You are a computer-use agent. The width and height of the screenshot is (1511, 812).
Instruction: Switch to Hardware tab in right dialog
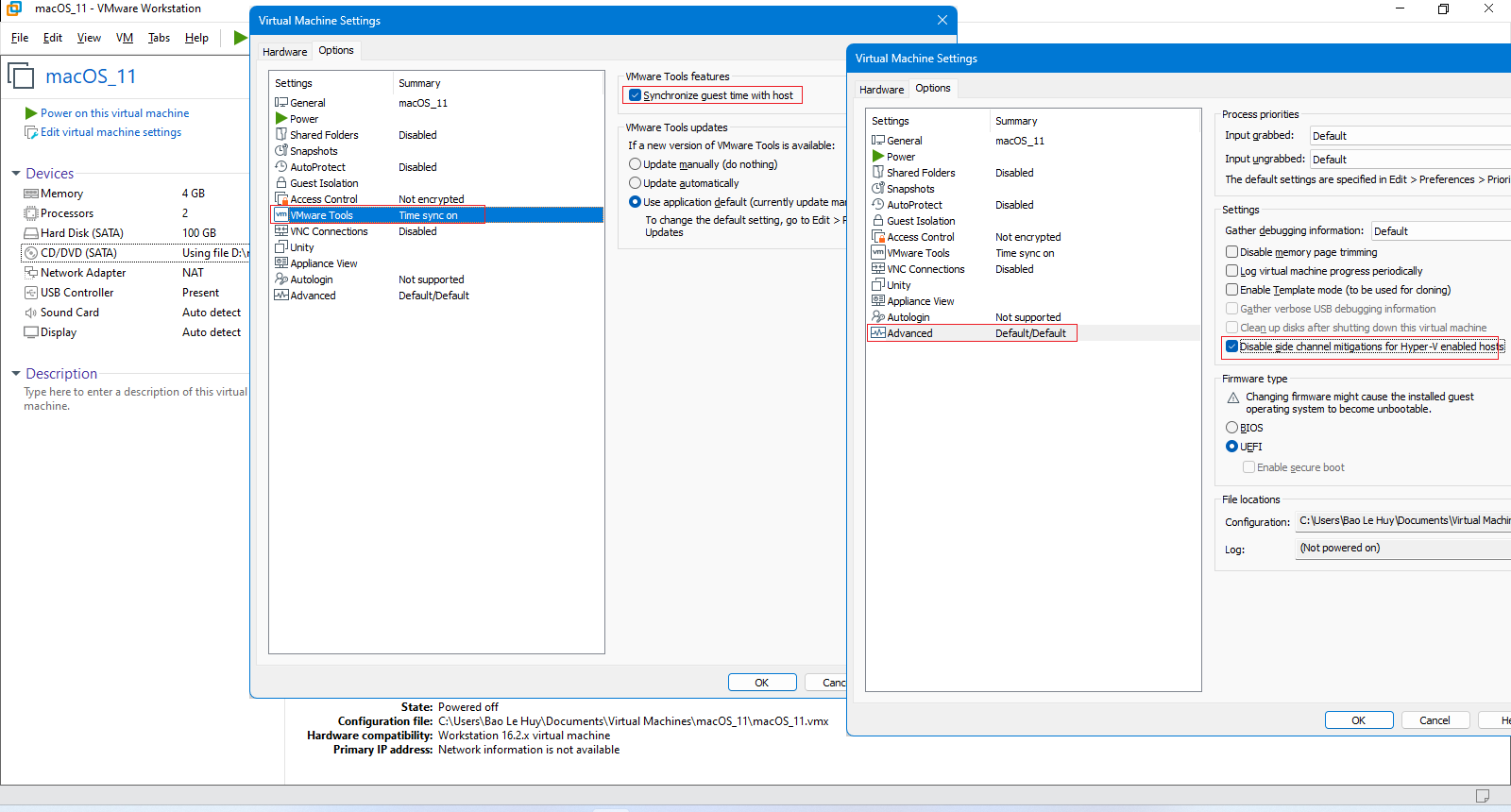pyautogui.click(x=881, y=90)
